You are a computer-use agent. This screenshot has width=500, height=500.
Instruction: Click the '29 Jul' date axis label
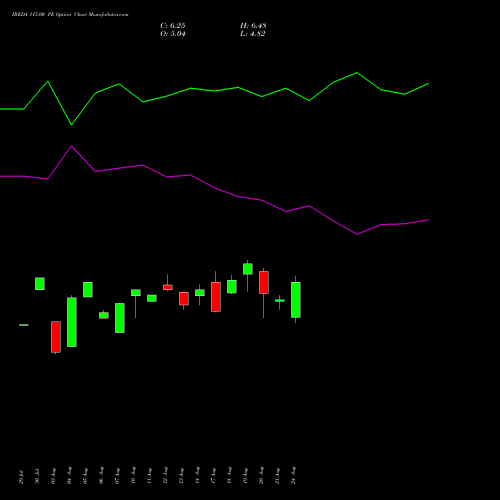tap(21, 476)
